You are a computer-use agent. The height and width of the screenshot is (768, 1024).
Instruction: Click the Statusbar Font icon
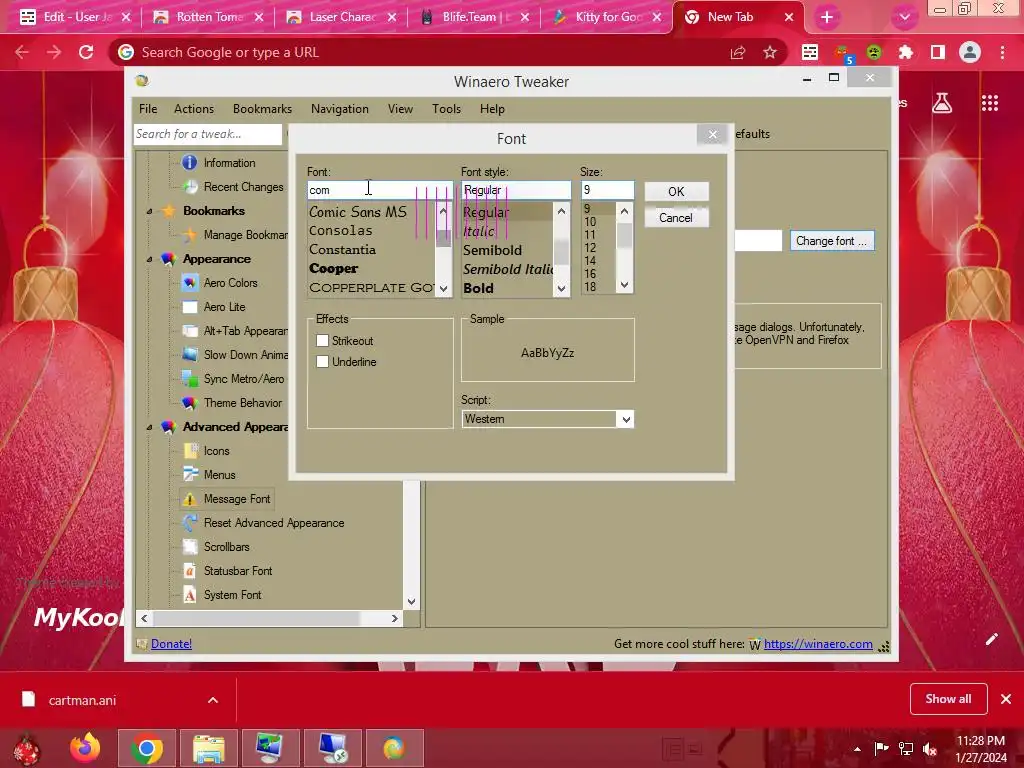tap(189, 571)
